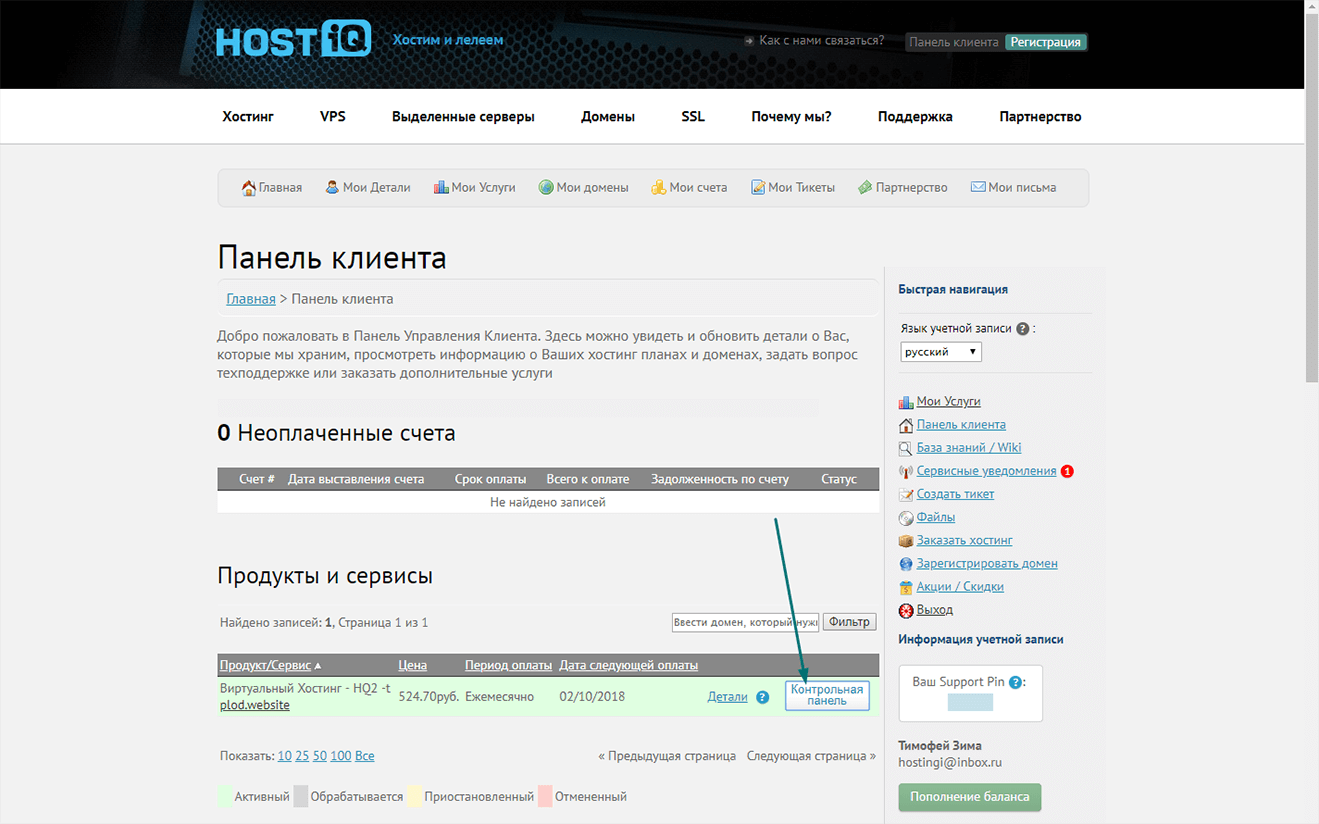This screenshot has width=1319, height=824.
Task: Sort by Цена column header
Action: 413,665
